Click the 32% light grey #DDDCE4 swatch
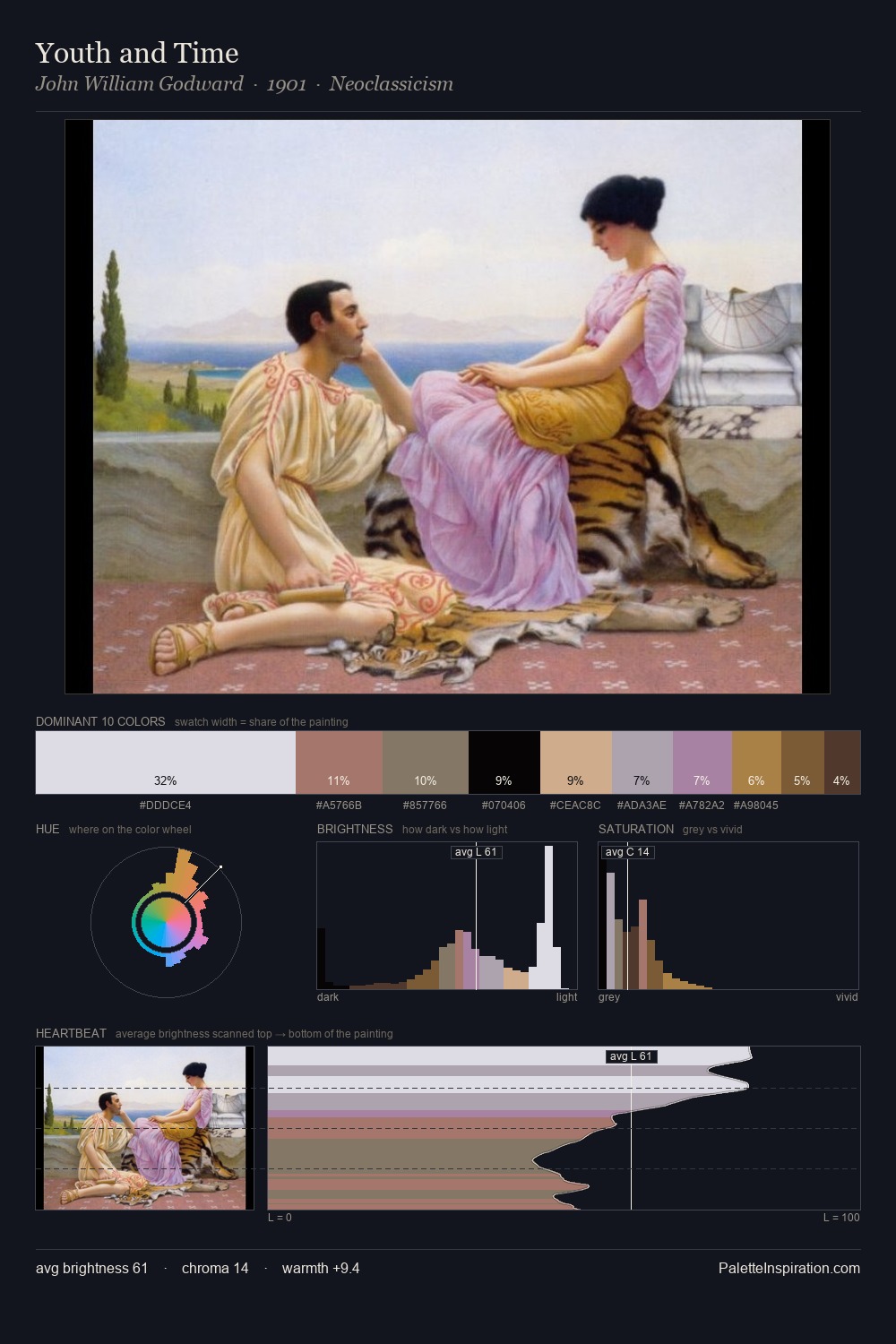 coord(166,762)
